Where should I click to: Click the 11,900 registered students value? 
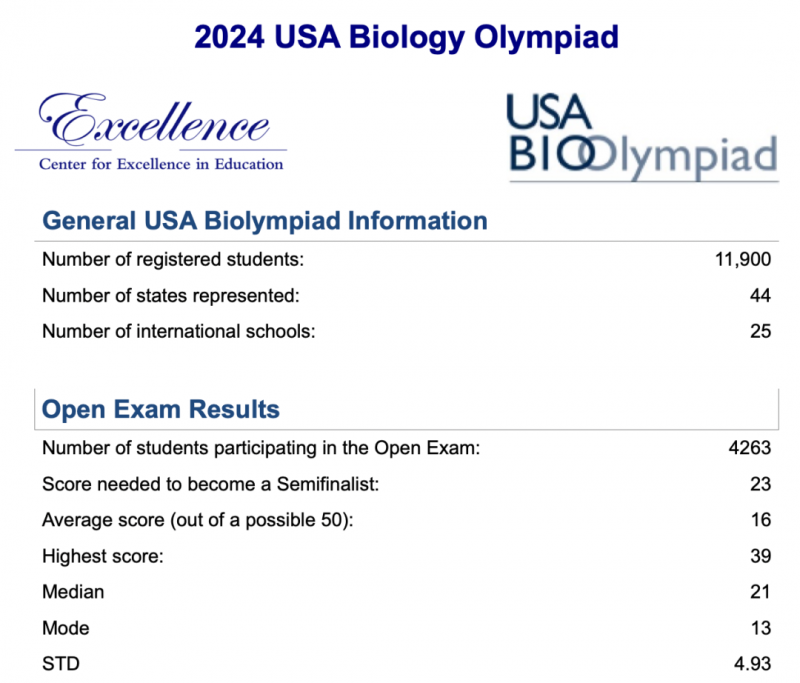[743, 260]
